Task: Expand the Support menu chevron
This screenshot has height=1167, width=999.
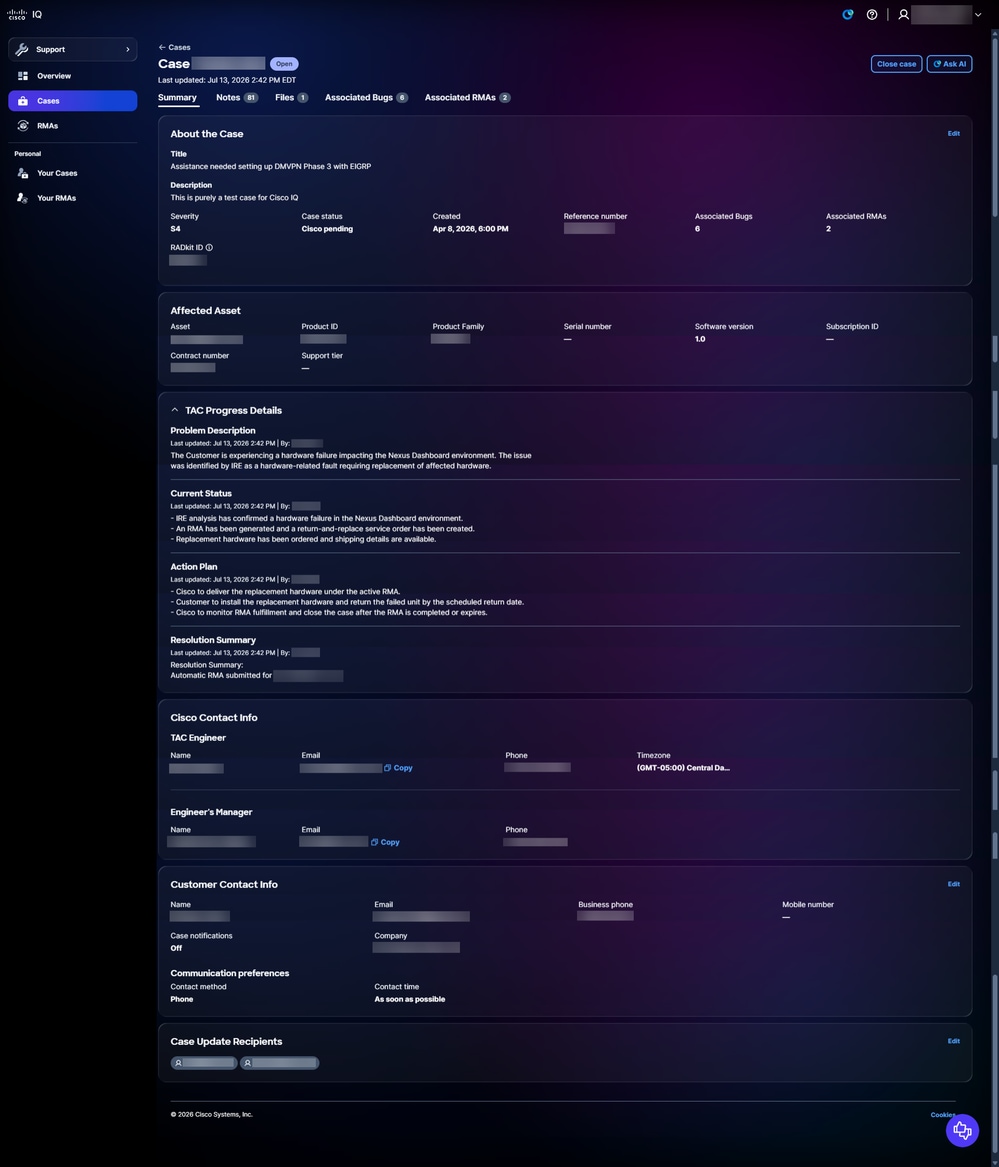Action: [x=127, y=49]
